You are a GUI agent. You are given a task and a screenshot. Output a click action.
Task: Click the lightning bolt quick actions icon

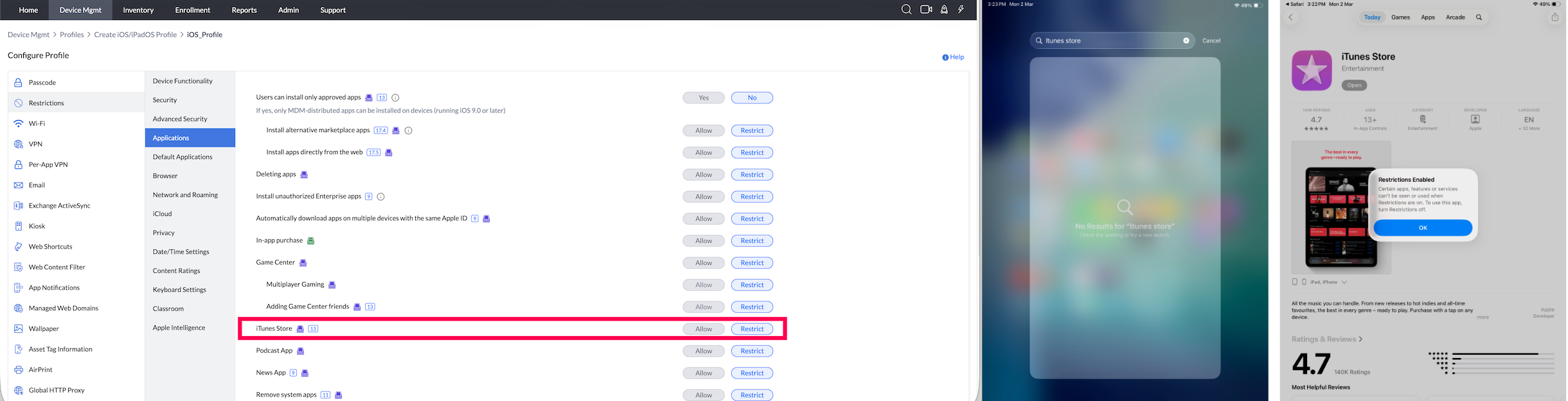(x=961, y=10)
